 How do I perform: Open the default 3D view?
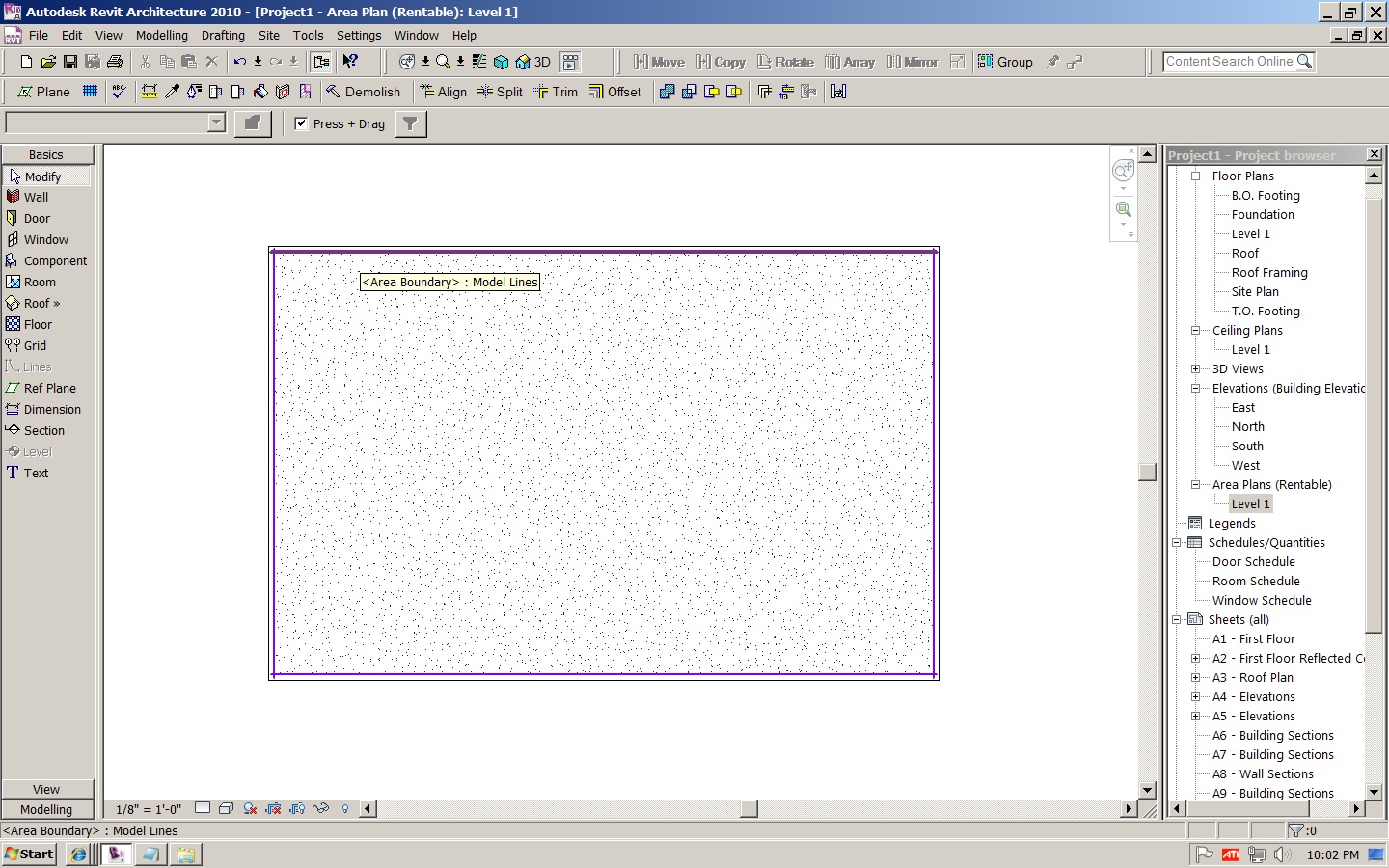[x=533, y=62]
